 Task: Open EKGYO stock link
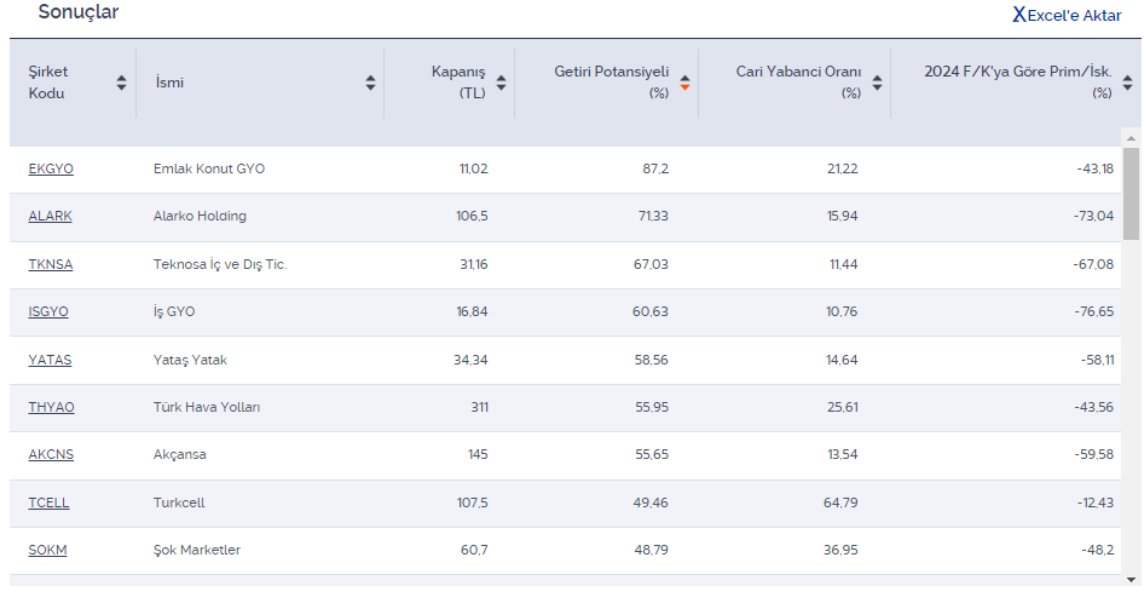(50, 168)
